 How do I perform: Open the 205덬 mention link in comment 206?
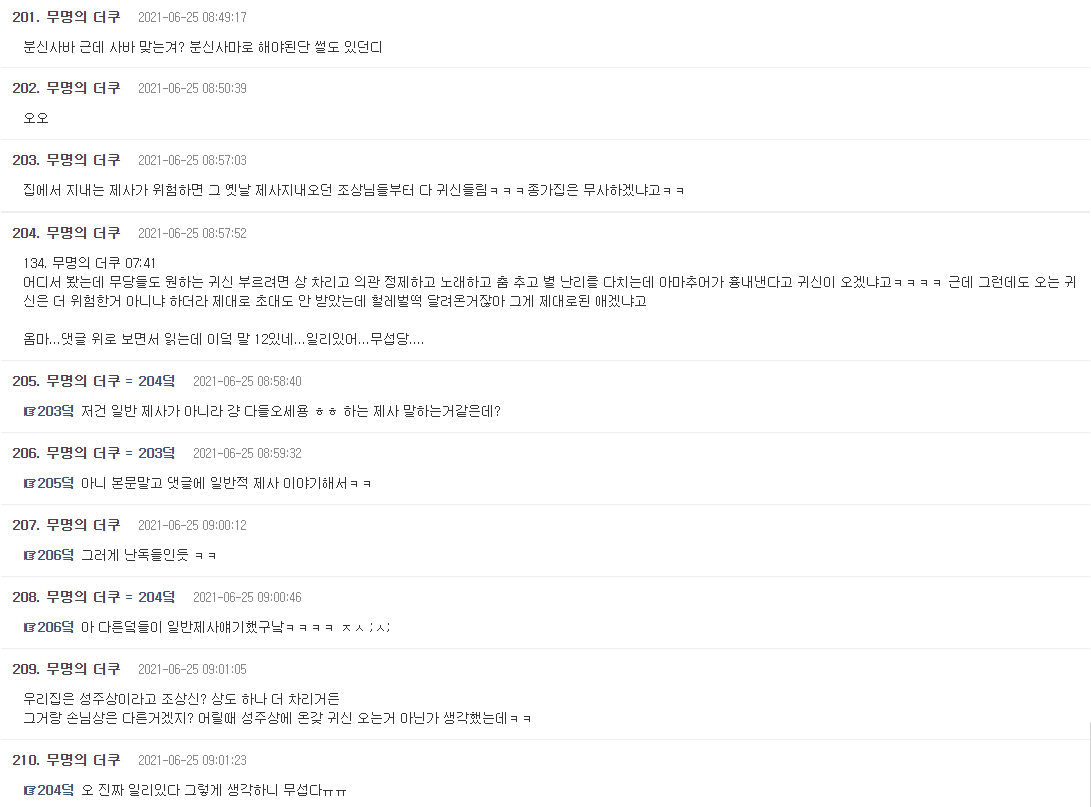pos(55,484)
